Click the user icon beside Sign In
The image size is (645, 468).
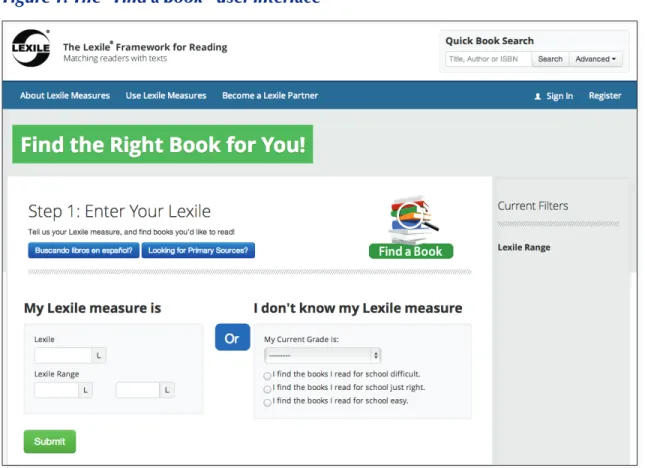click(x=537, y=96)
